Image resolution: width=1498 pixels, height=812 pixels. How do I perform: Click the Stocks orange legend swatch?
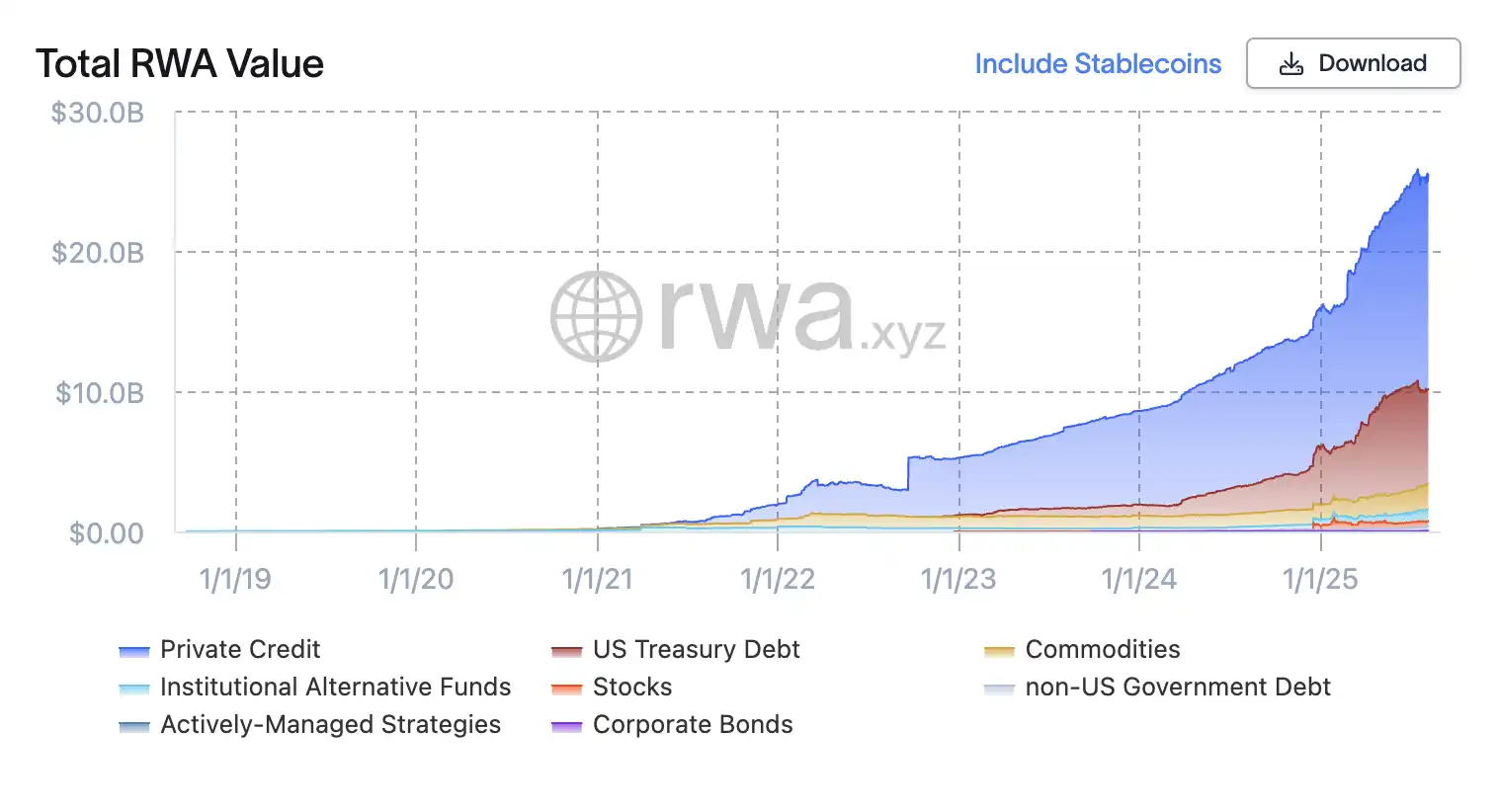coord(566,689)
